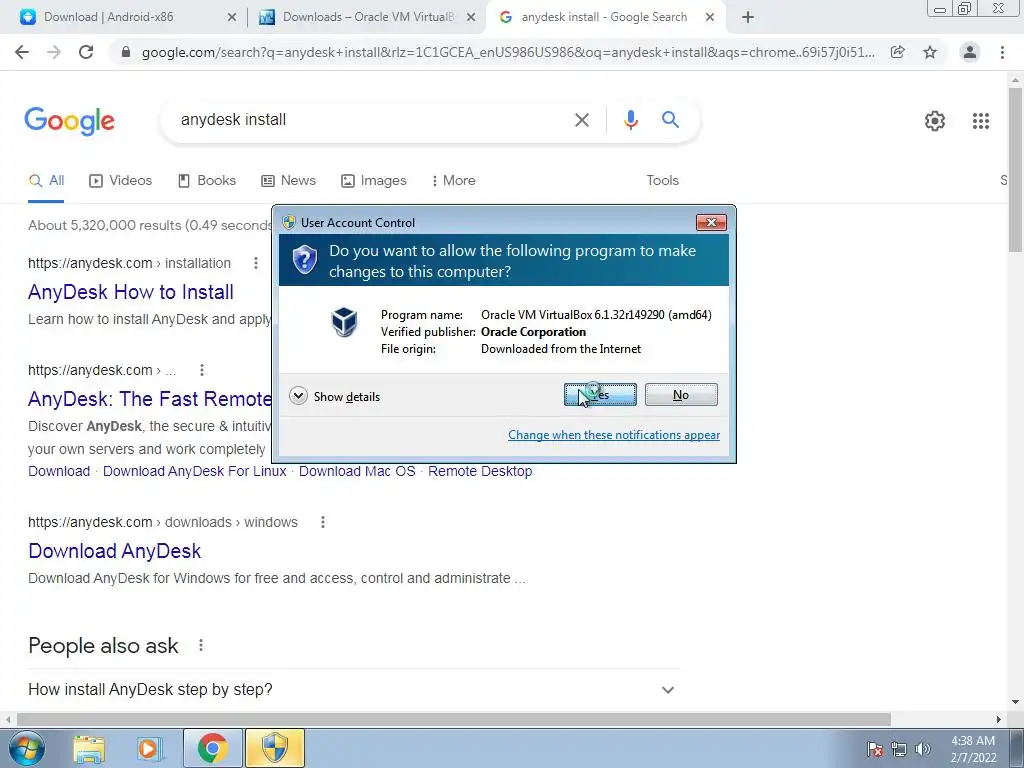Open Windows Media Player from taskbar
Screen dimensions: 1024x768
coord(150,748)
